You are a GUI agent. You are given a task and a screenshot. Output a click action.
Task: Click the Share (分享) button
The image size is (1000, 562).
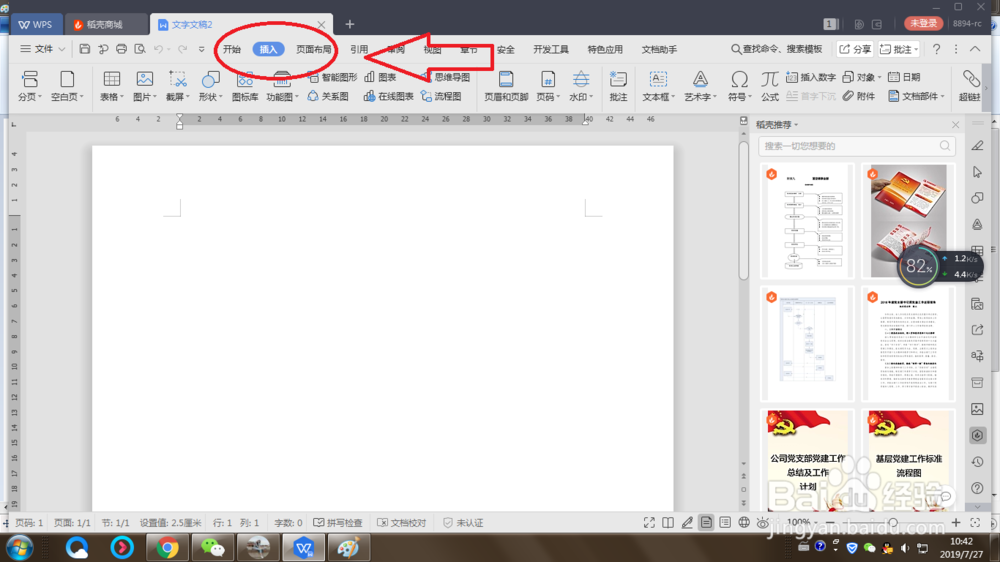pyautogui.click(x=855, y=49)
